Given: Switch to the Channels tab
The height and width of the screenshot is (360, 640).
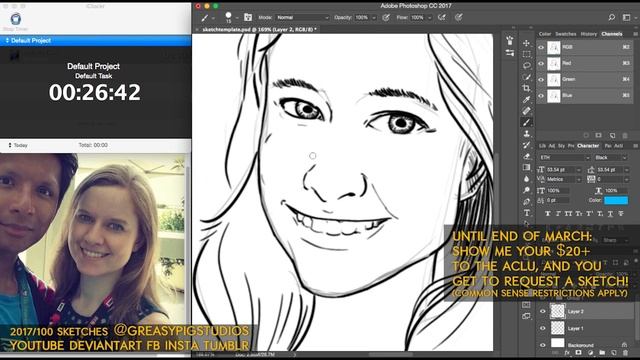Looking at the screenshot, I should pos(611,34).
